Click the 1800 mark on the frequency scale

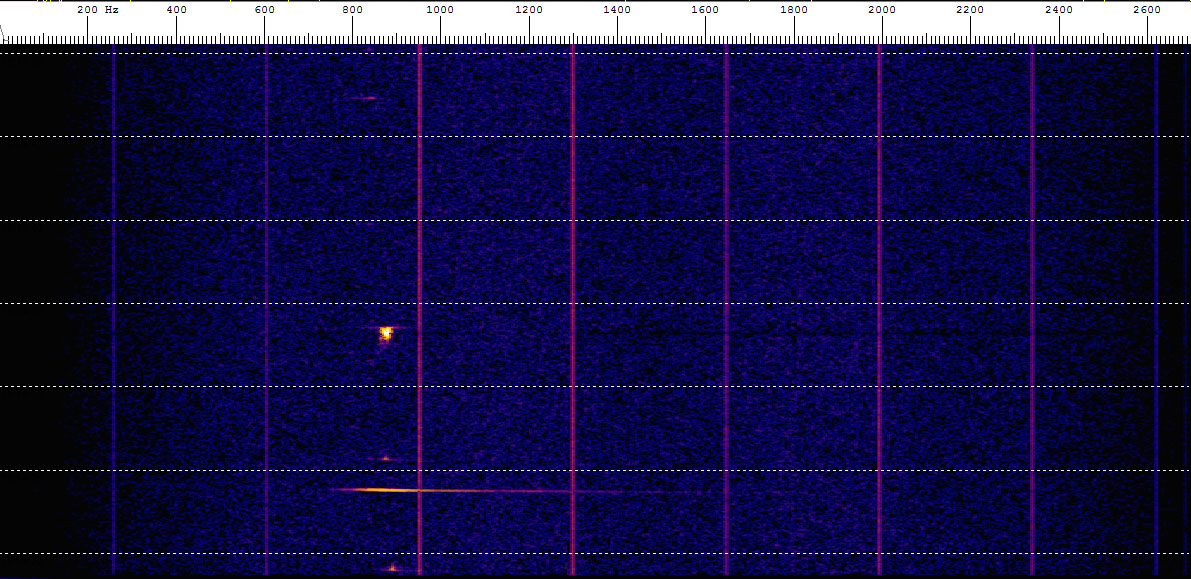[794, 10]
